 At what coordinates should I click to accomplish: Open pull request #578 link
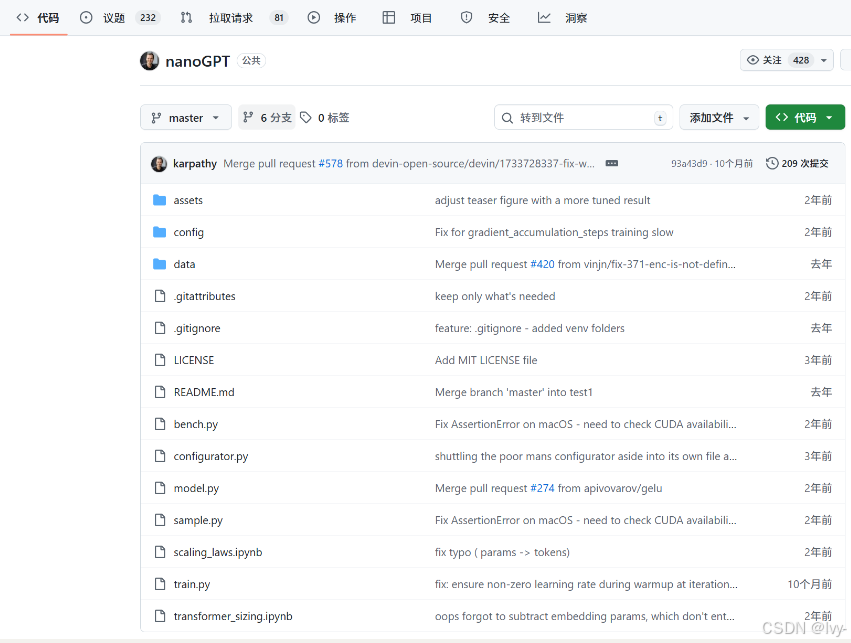pyautogui.click(x=331, y=163)
